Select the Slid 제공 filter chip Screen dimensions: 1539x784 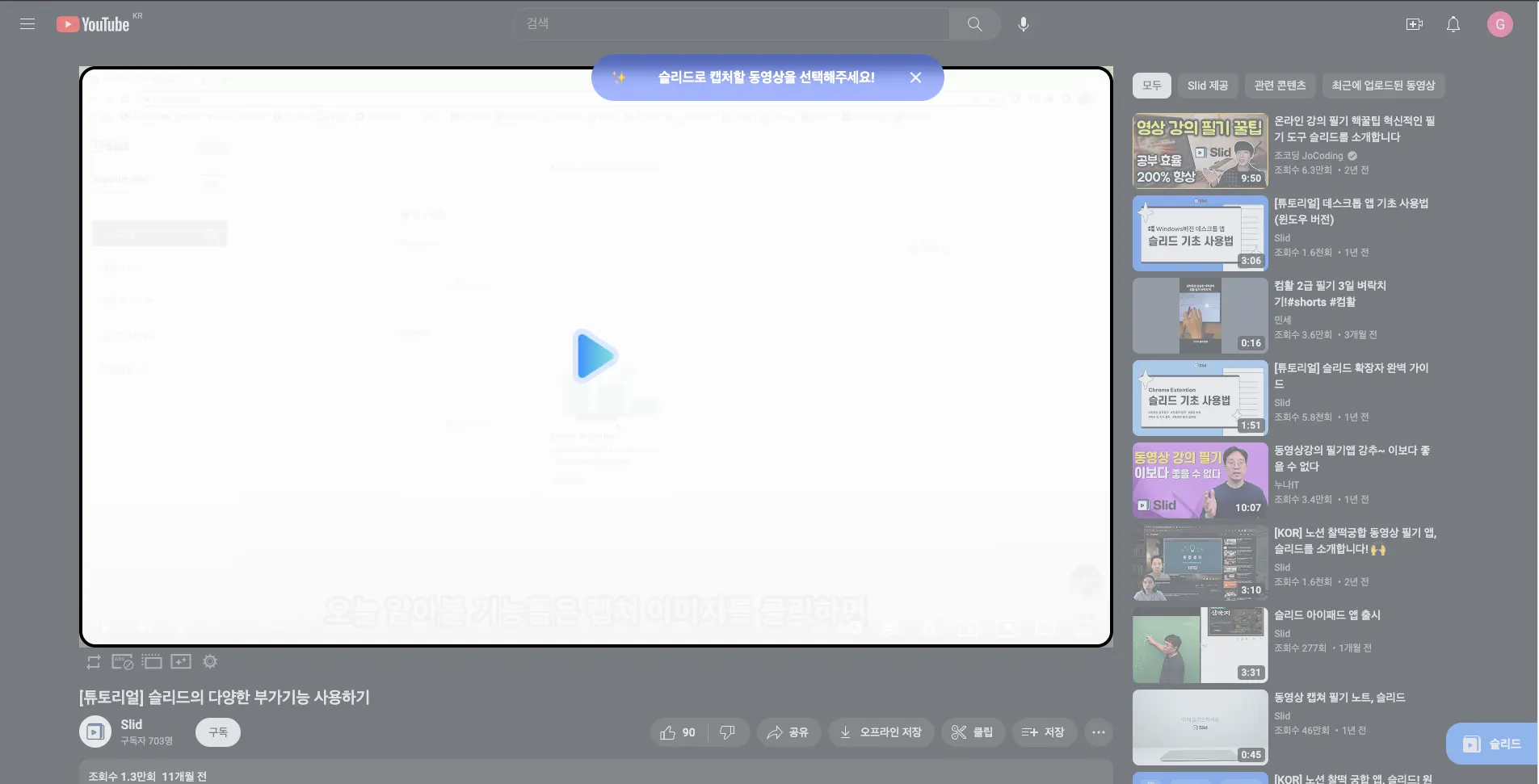click(x=1208, y=86)
